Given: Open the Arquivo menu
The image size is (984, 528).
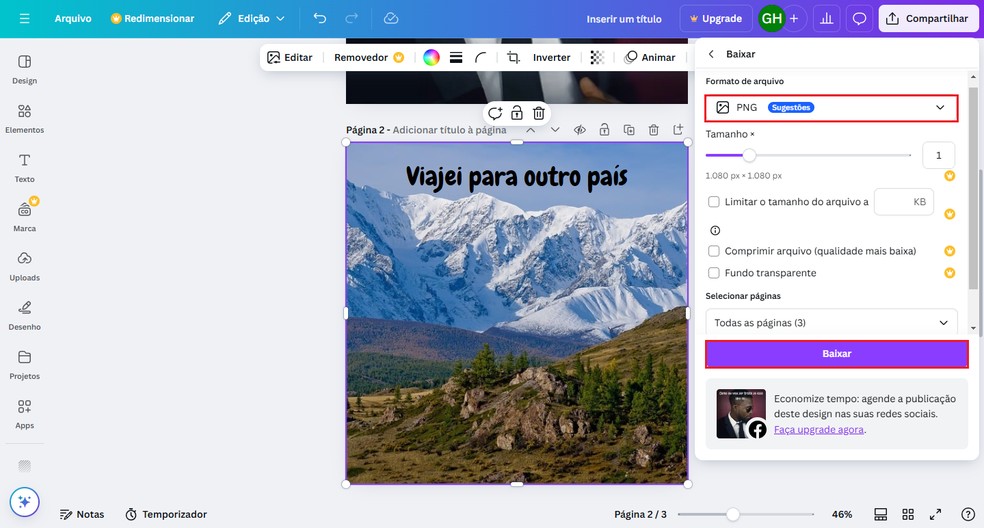Looking at the screenshot, I should (73, 19).
